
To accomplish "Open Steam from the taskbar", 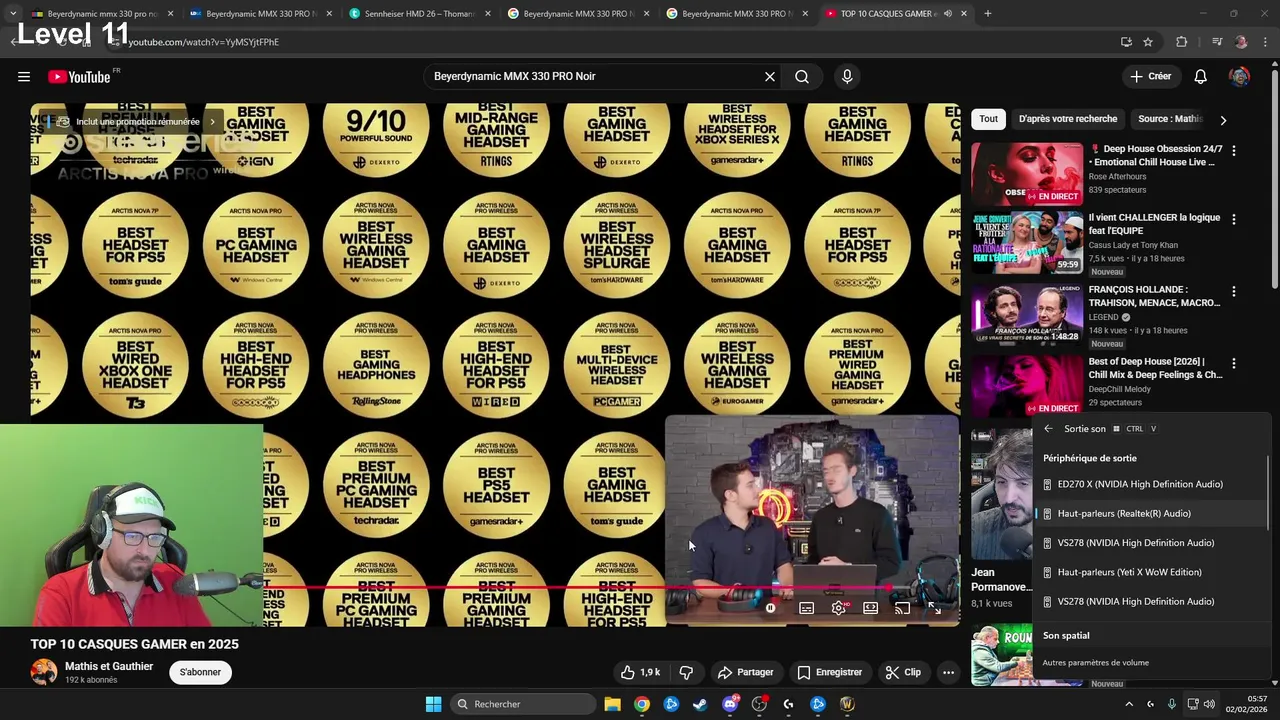I will [x=700, y=704].
